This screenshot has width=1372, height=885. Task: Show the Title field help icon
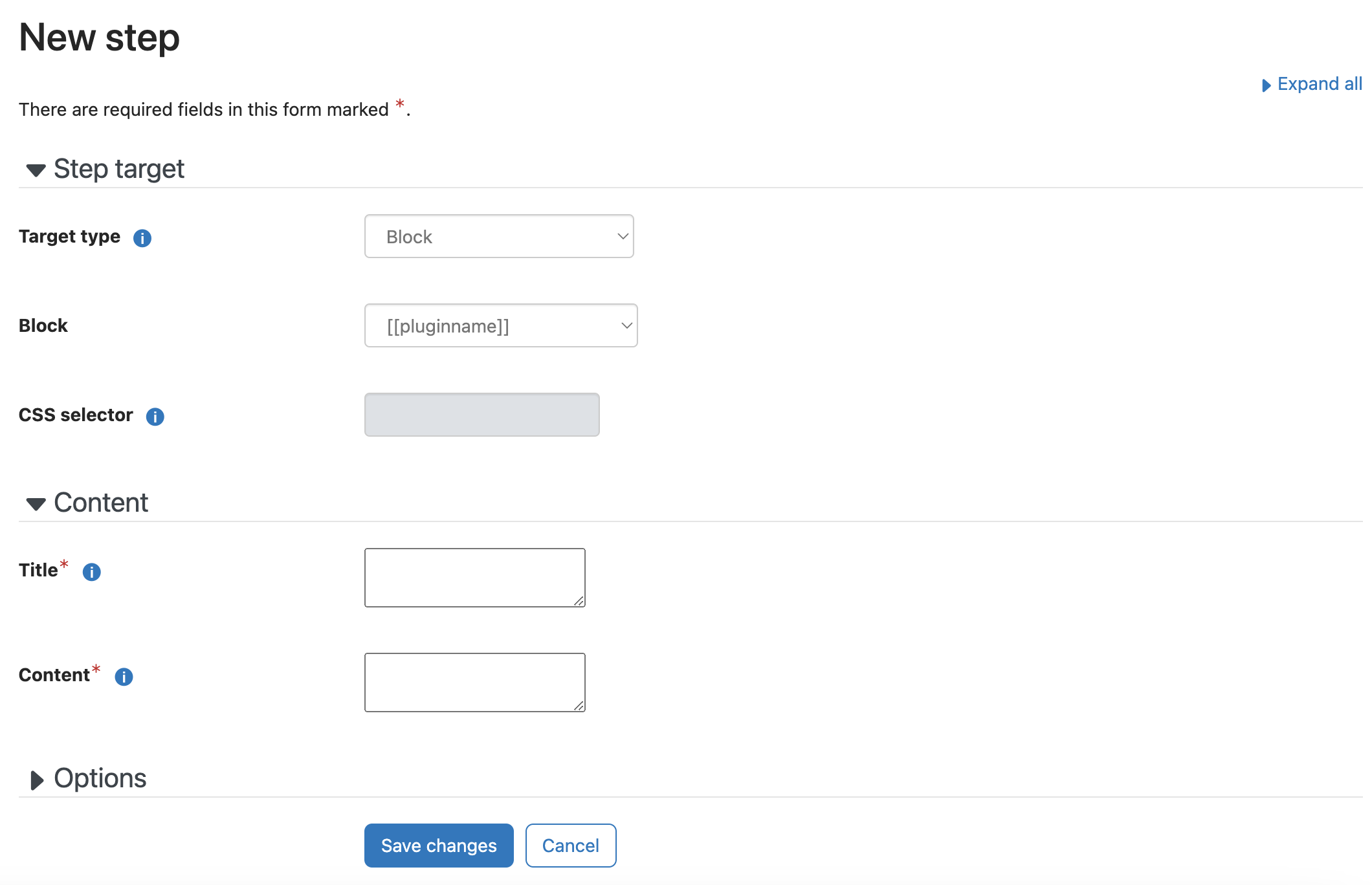point(92,572)
